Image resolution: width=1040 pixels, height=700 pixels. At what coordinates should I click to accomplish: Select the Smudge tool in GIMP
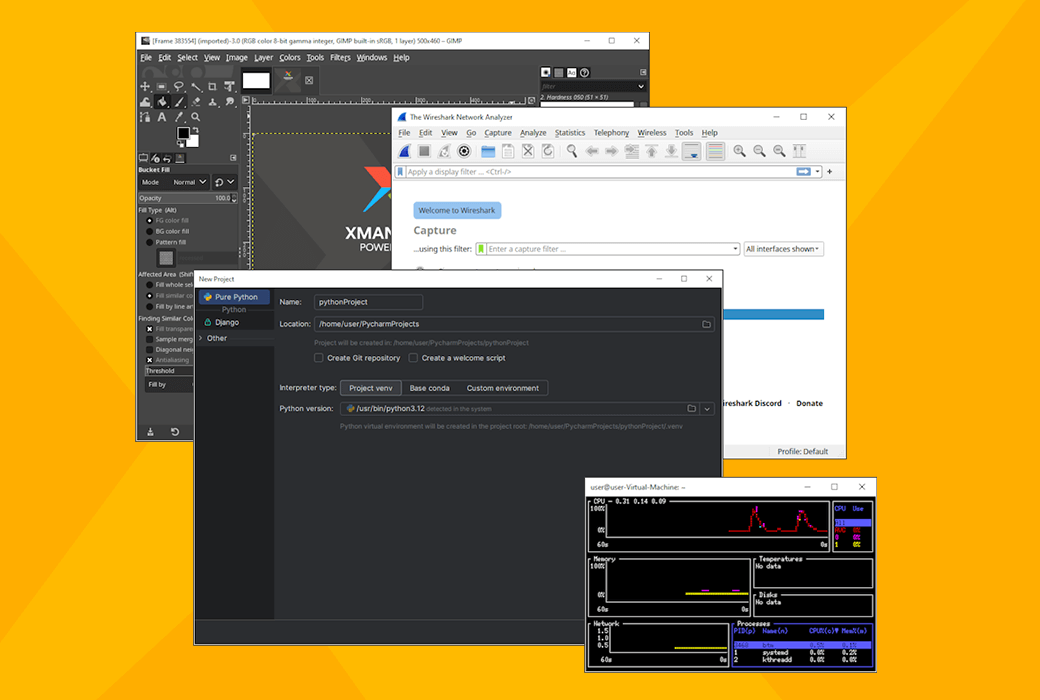tap(229, 102)
